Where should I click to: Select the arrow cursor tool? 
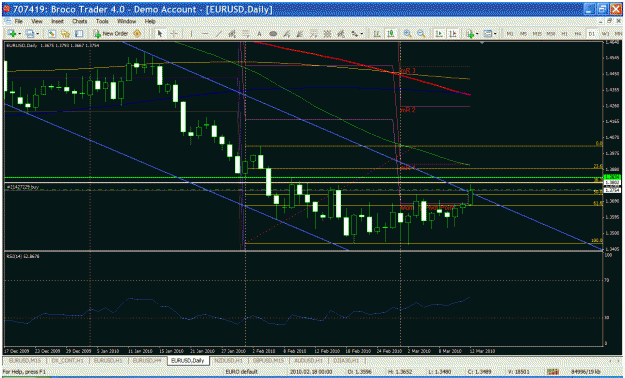(x=160, y=34)
